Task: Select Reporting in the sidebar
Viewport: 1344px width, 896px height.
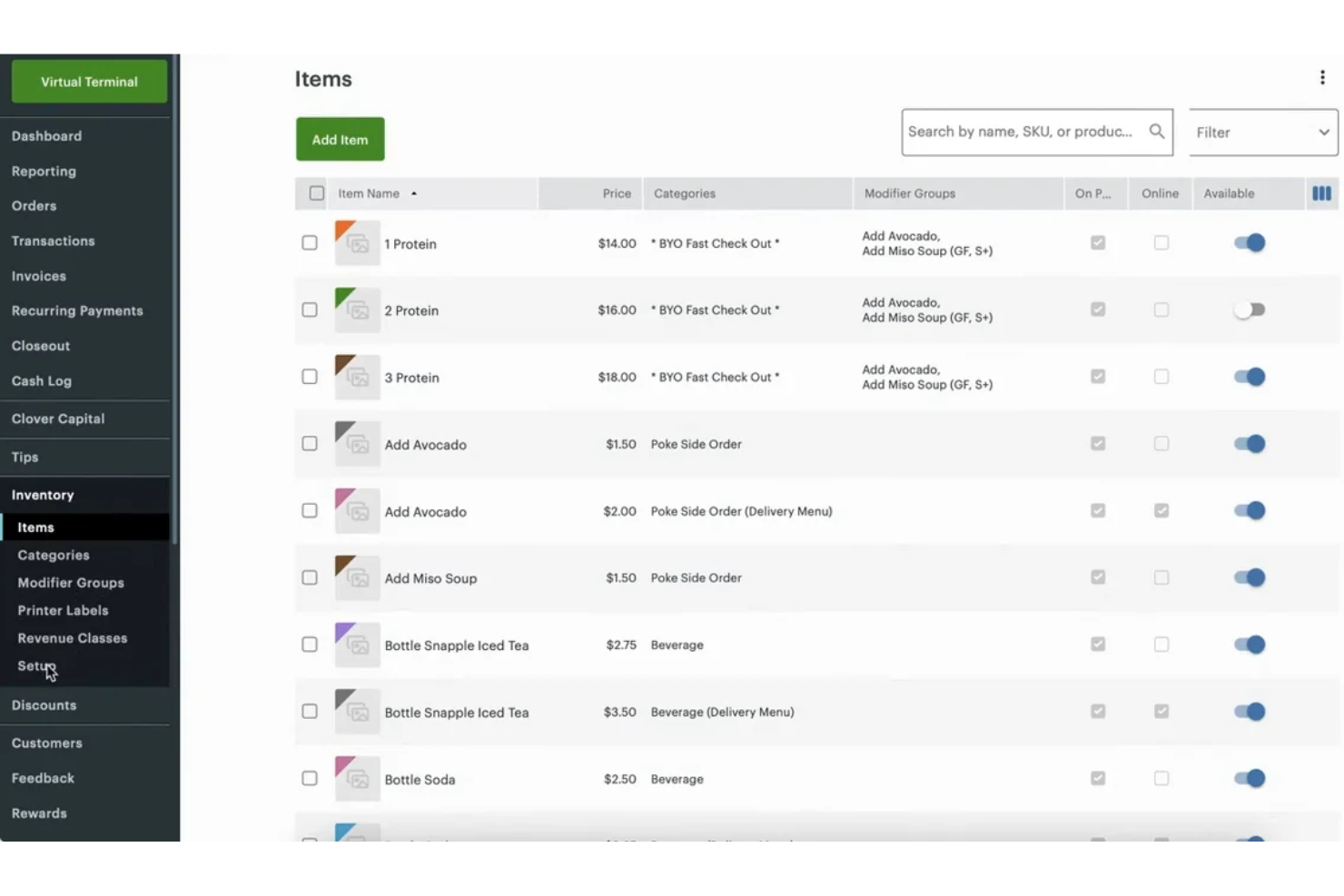Action: (x=44, y=171)
